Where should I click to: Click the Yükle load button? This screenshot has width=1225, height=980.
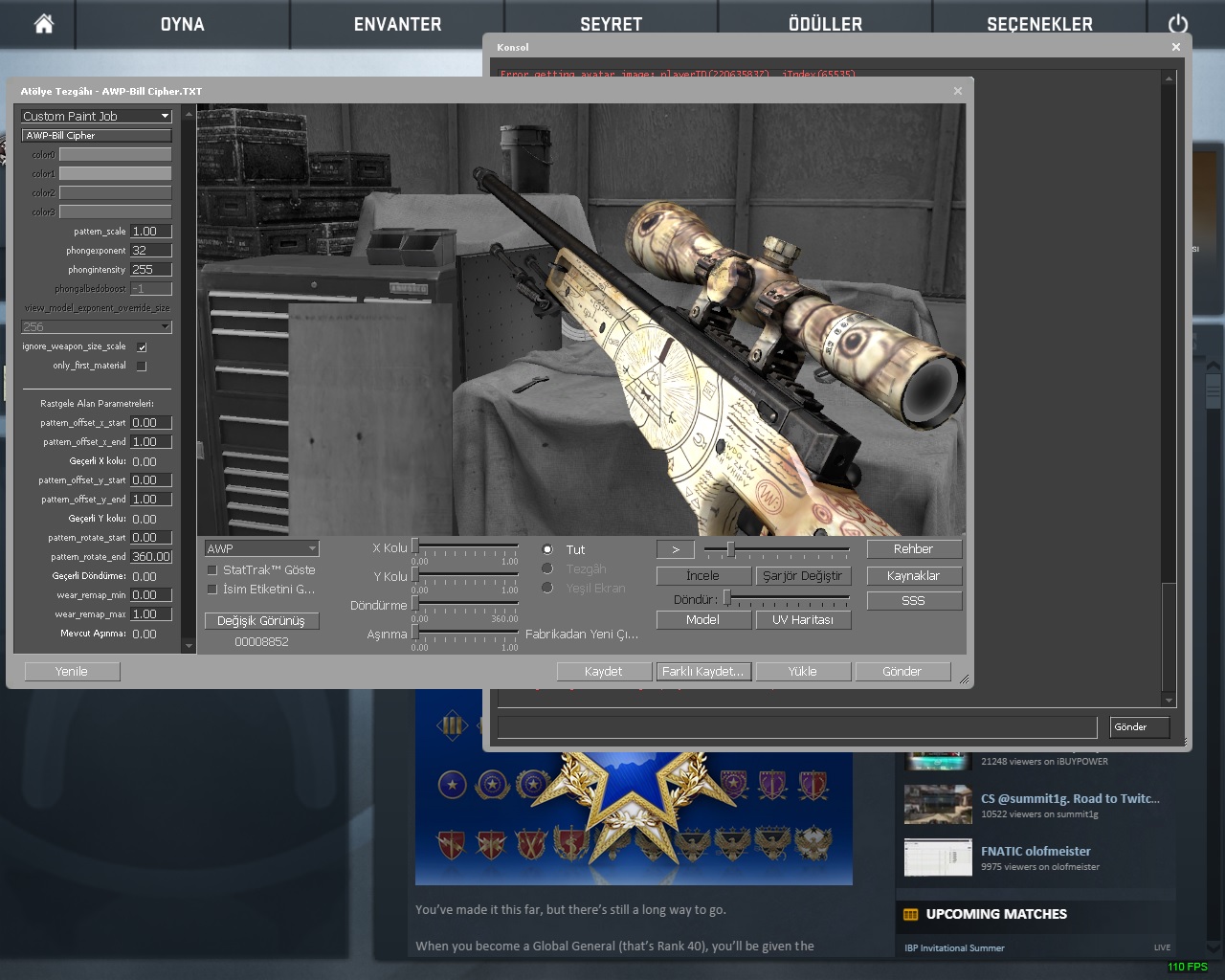click(802, 671)
